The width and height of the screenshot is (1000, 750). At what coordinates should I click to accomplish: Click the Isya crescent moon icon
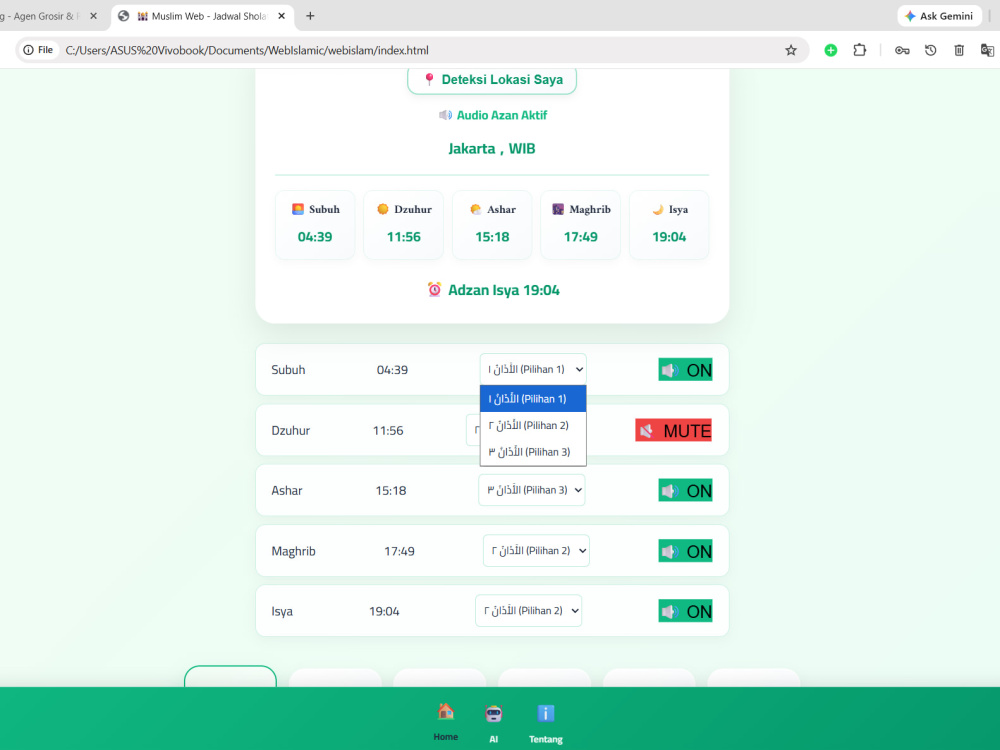tap(658, 209)
